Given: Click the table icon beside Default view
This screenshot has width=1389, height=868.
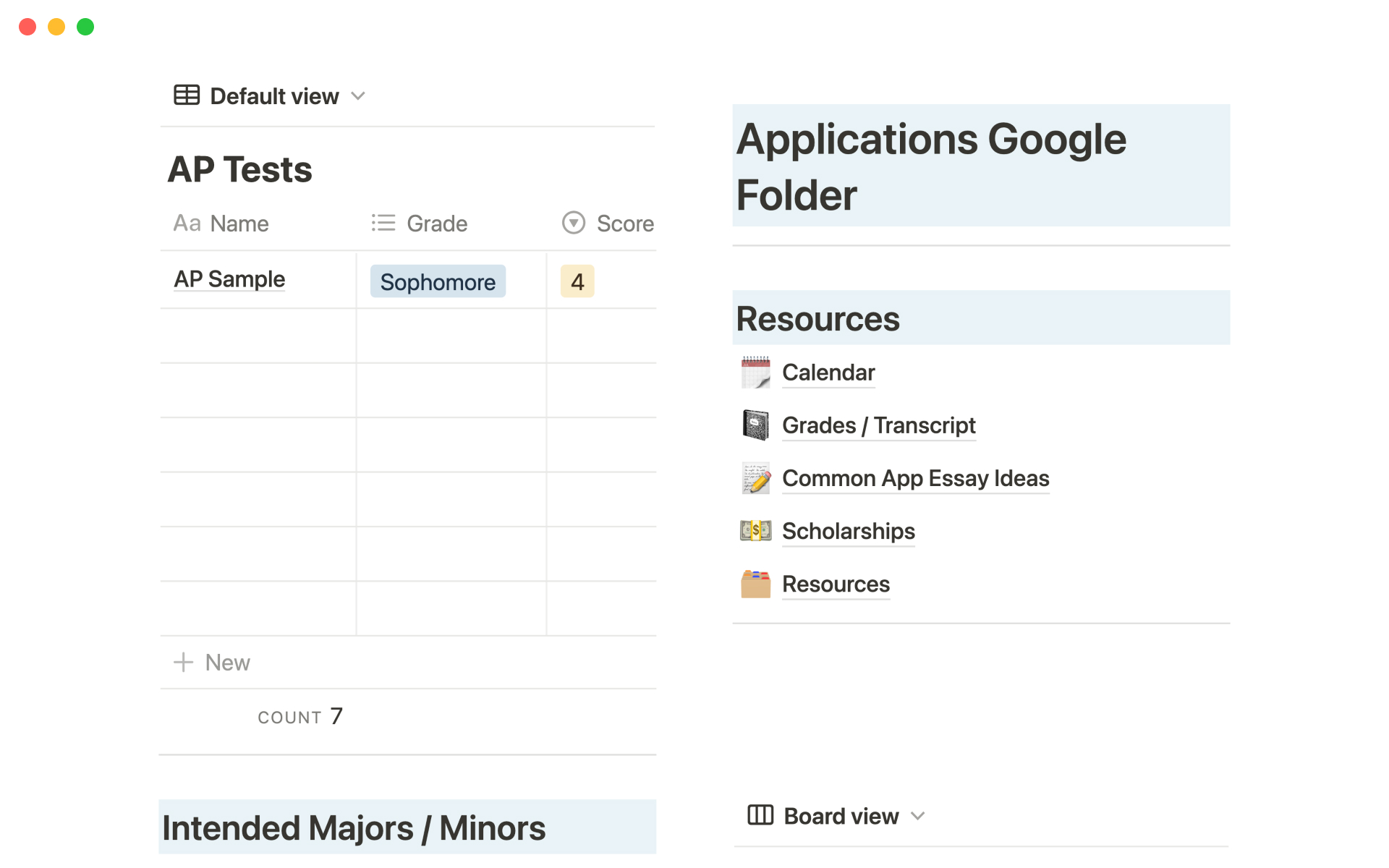Looking at the screenshot, I should coord(187,95).
